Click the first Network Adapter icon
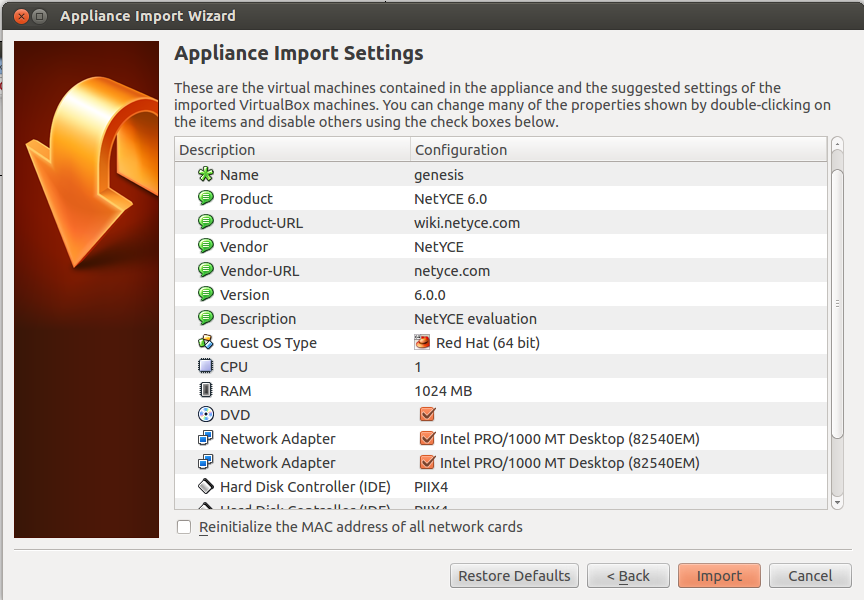Image resolution: width=864 pixels, height=600 pixels. pos(206,439)
